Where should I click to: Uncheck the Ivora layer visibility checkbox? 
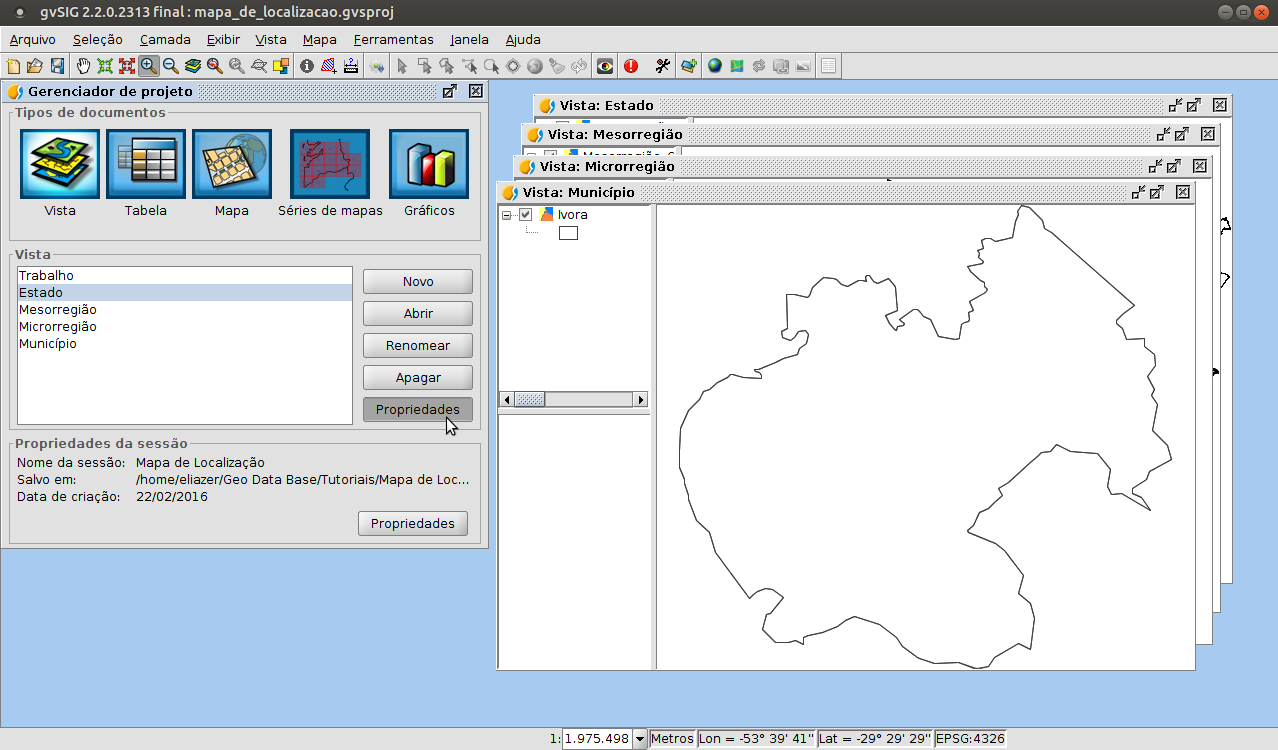(525, 214)
